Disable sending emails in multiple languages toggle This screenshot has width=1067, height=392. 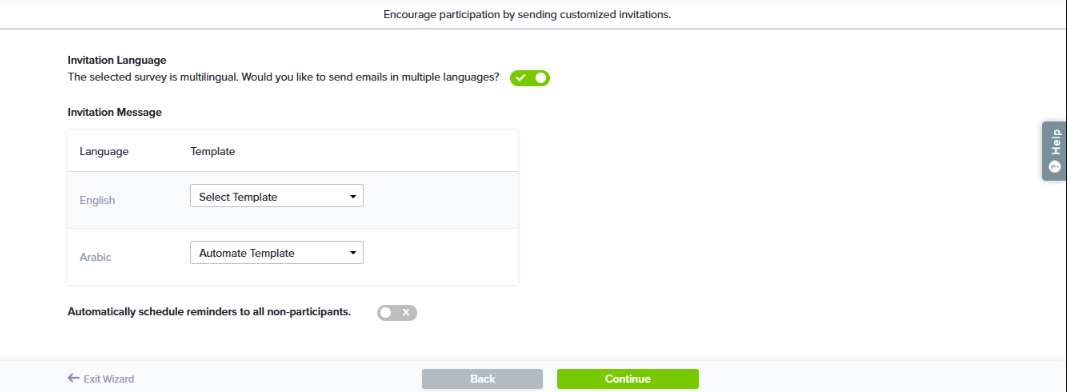tap(530, 78)
